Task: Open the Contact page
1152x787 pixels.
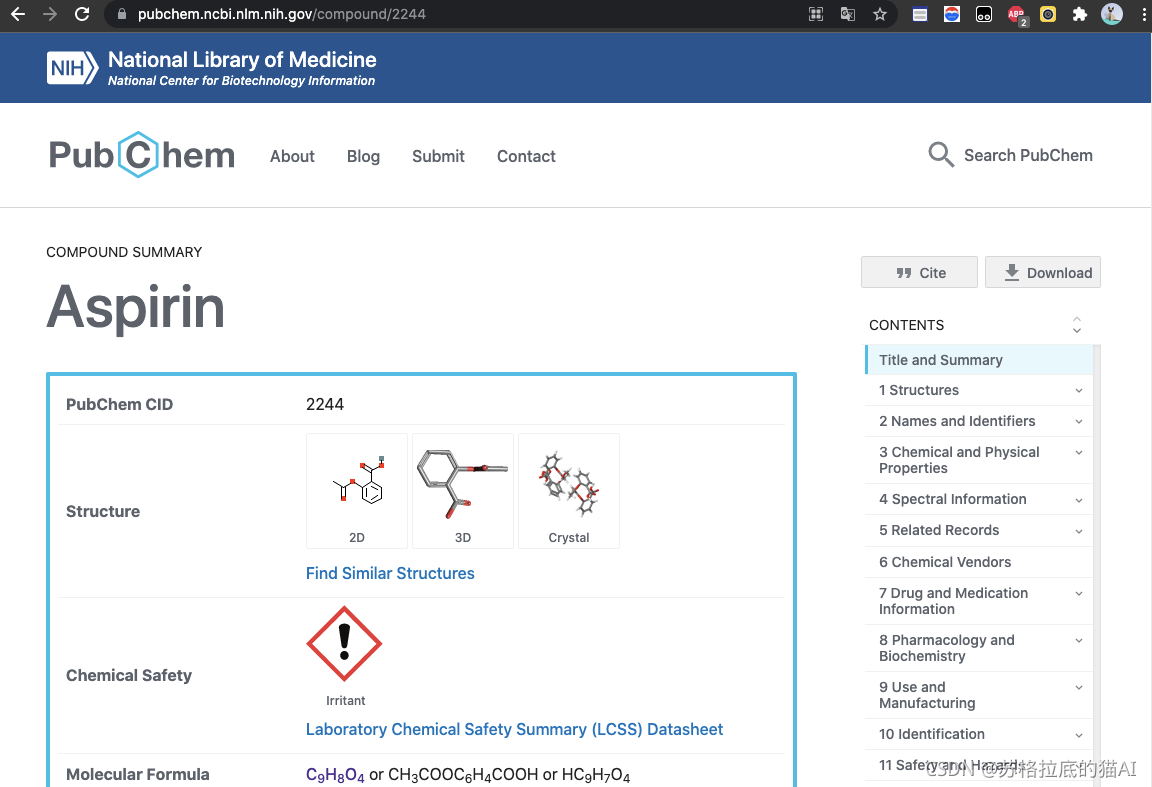Action: click(x=526, y=157)
